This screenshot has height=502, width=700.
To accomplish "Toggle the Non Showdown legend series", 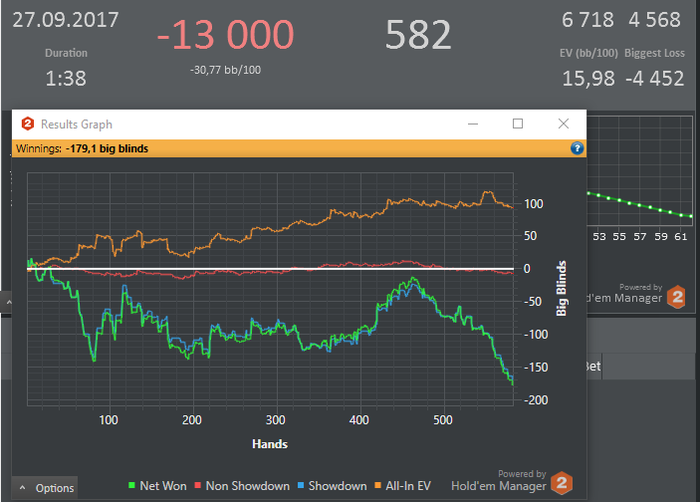I will [242, 485].
